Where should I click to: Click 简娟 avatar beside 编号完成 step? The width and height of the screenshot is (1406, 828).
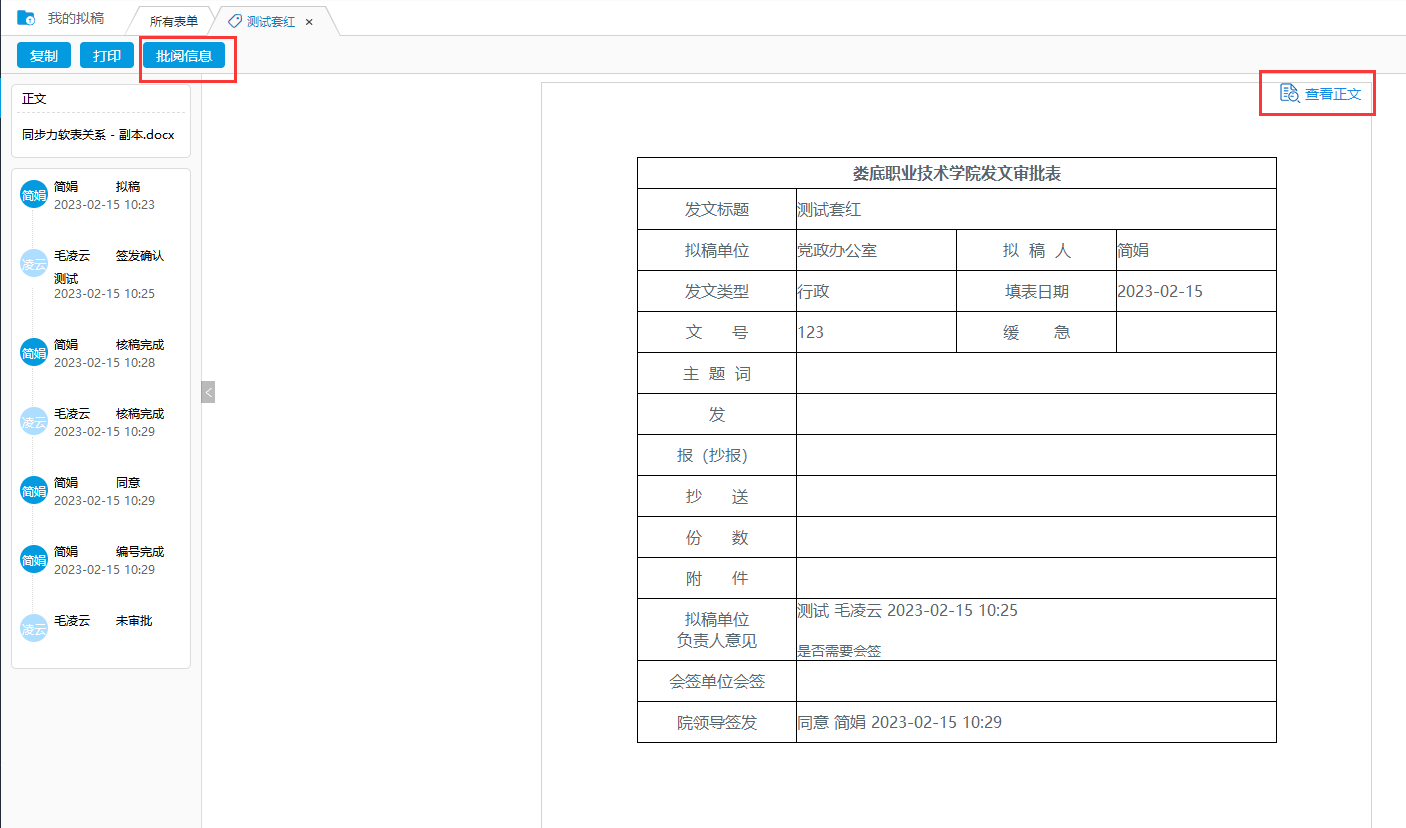pos(34,560)
